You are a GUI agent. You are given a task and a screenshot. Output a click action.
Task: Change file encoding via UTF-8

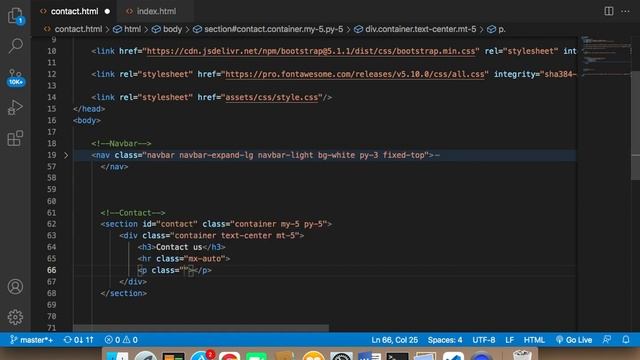click(x=484, y=340)
